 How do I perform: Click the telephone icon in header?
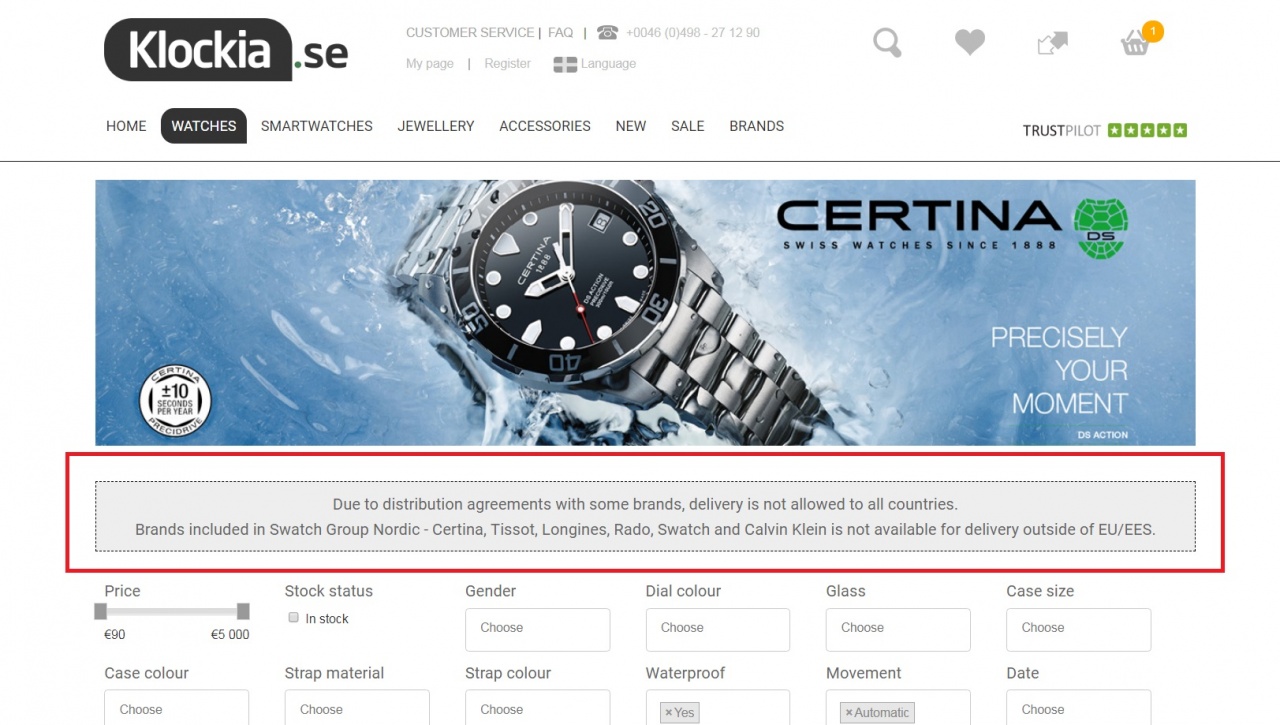tap(607, 32)
